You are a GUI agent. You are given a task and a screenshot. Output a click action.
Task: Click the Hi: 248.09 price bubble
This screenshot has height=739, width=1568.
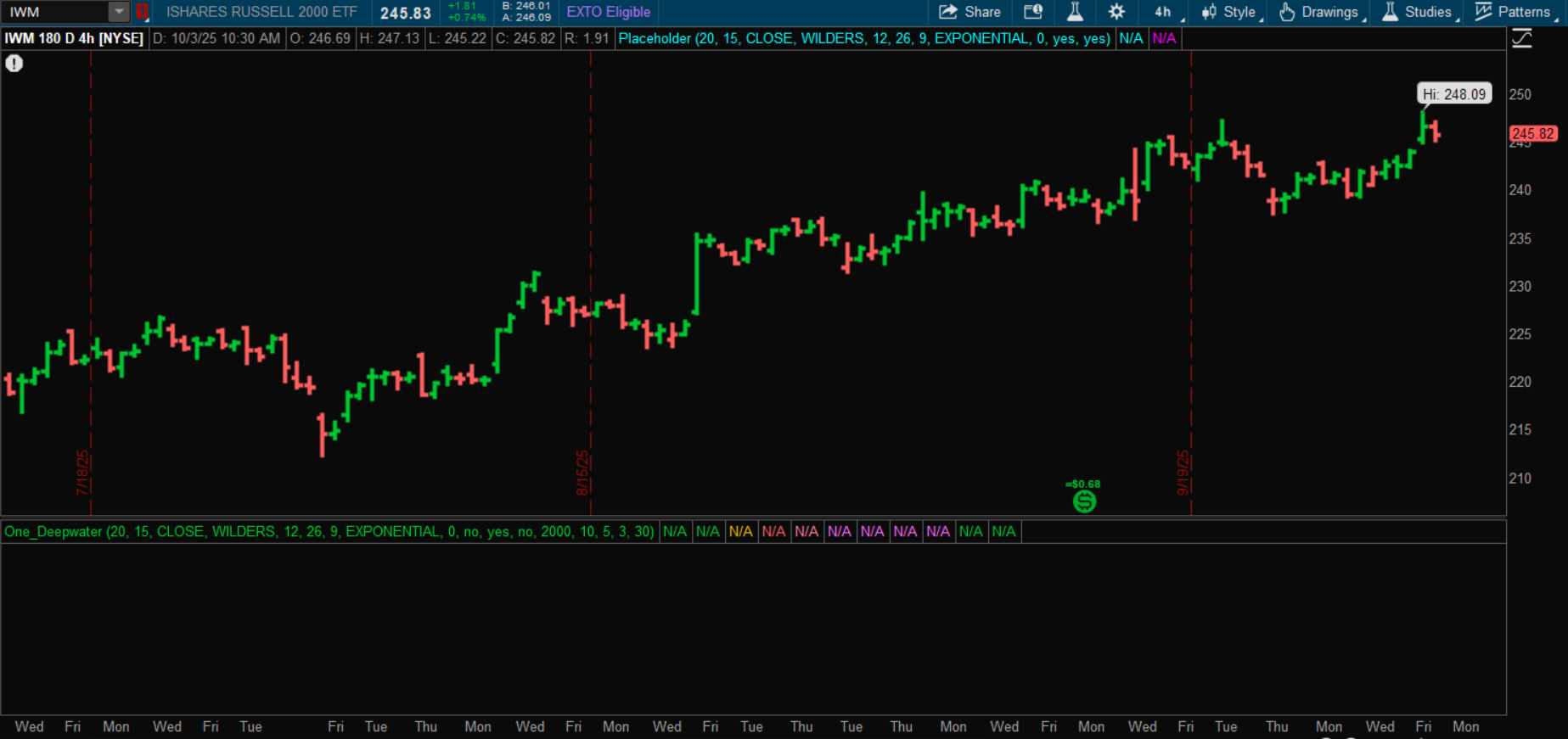click(1453, 94)
